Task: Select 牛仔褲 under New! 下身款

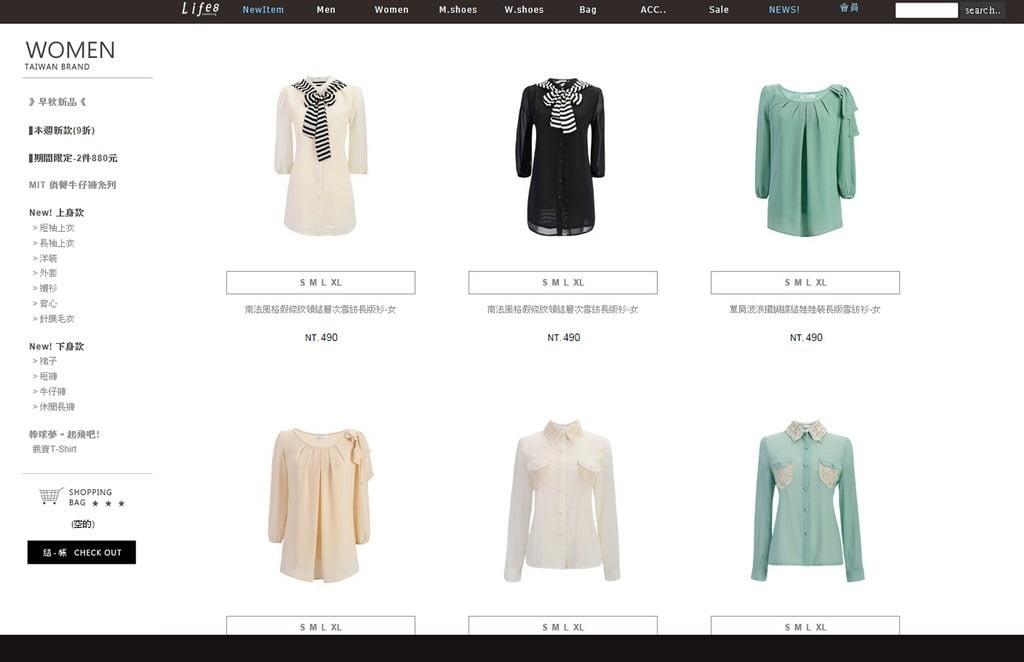Action: (x=52, y=391)
